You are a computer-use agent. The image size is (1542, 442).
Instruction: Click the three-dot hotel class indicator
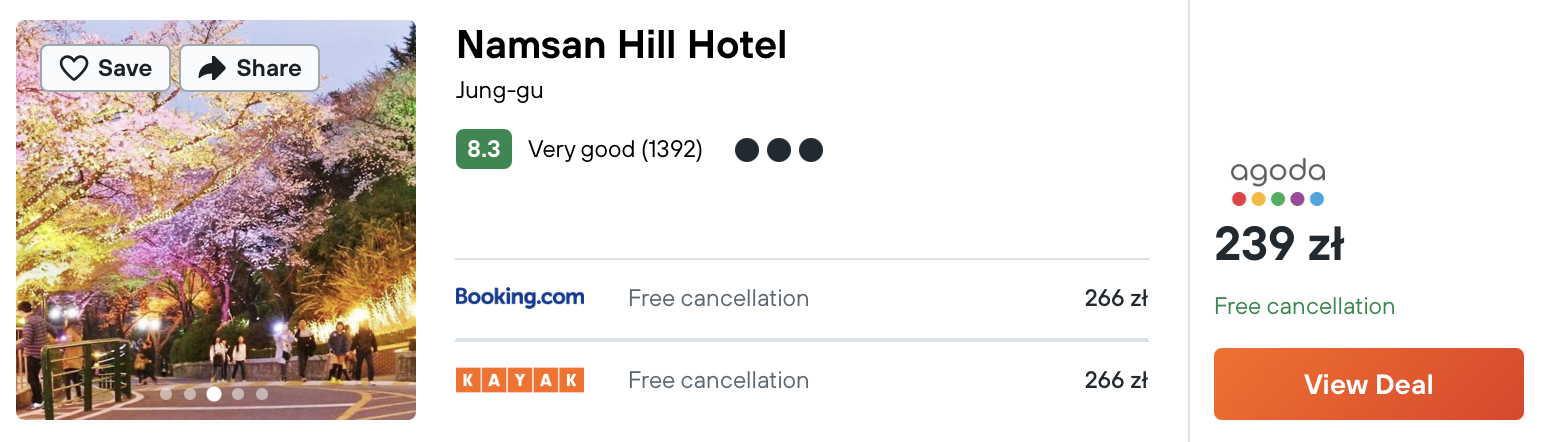(x=779, y=150)
